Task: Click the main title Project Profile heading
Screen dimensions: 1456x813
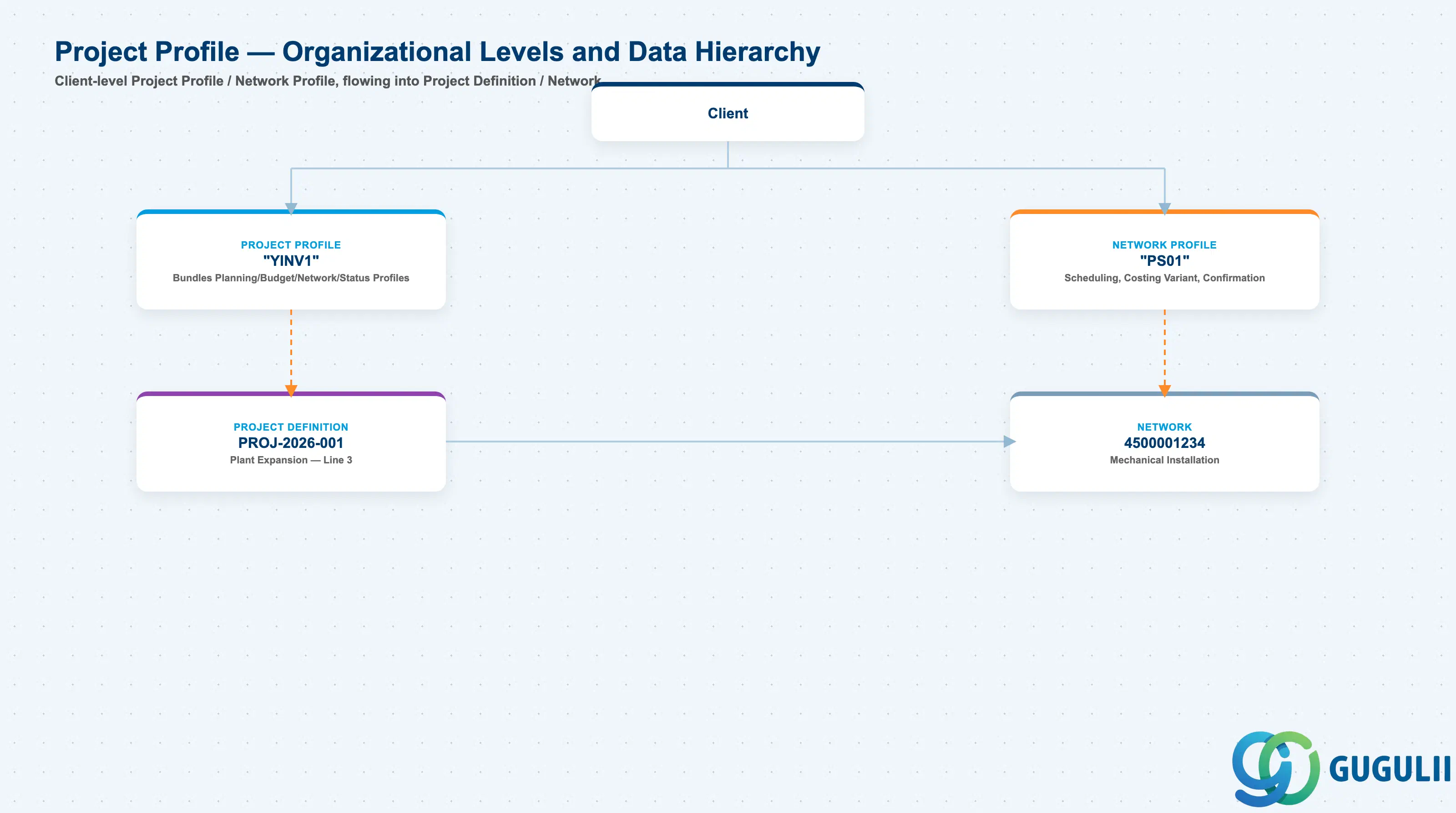Action: pyautogui.click(x=437, y=51)
